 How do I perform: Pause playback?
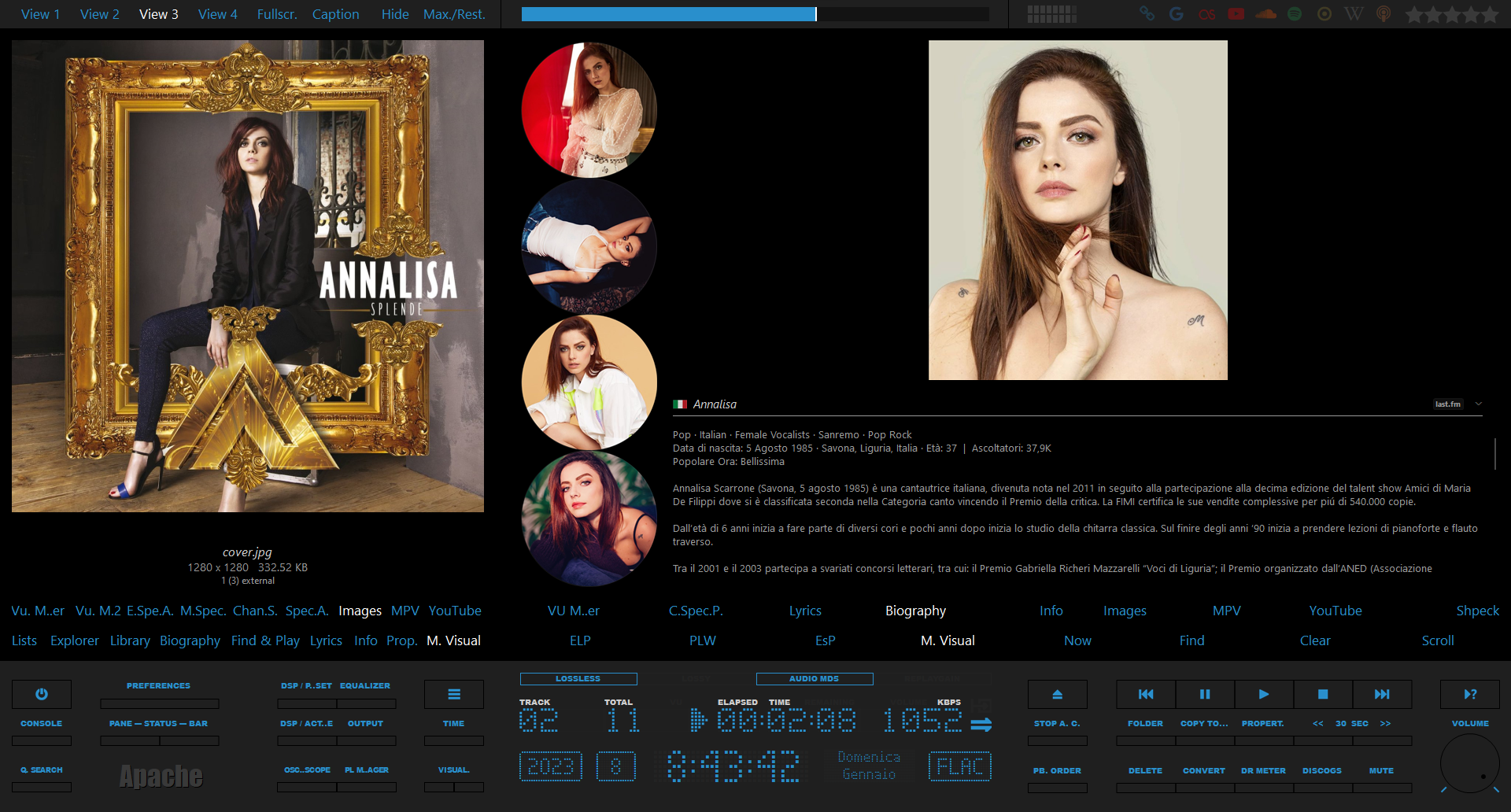click(1205, 694)
